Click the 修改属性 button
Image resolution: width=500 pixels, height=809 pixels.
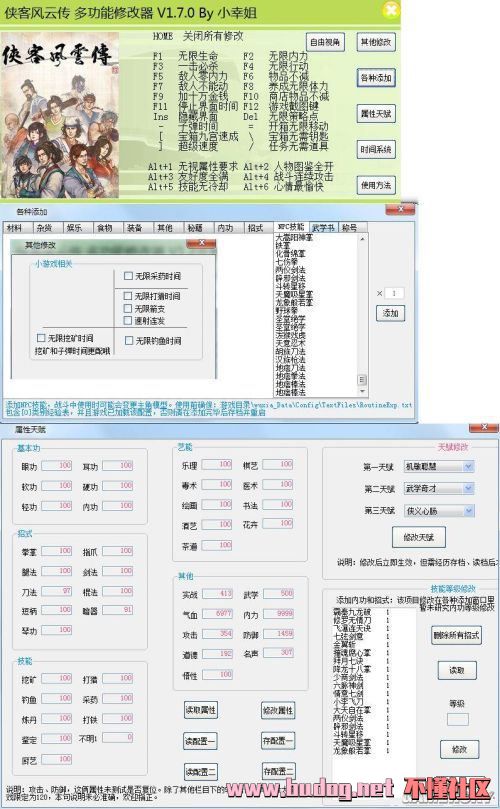278,710
